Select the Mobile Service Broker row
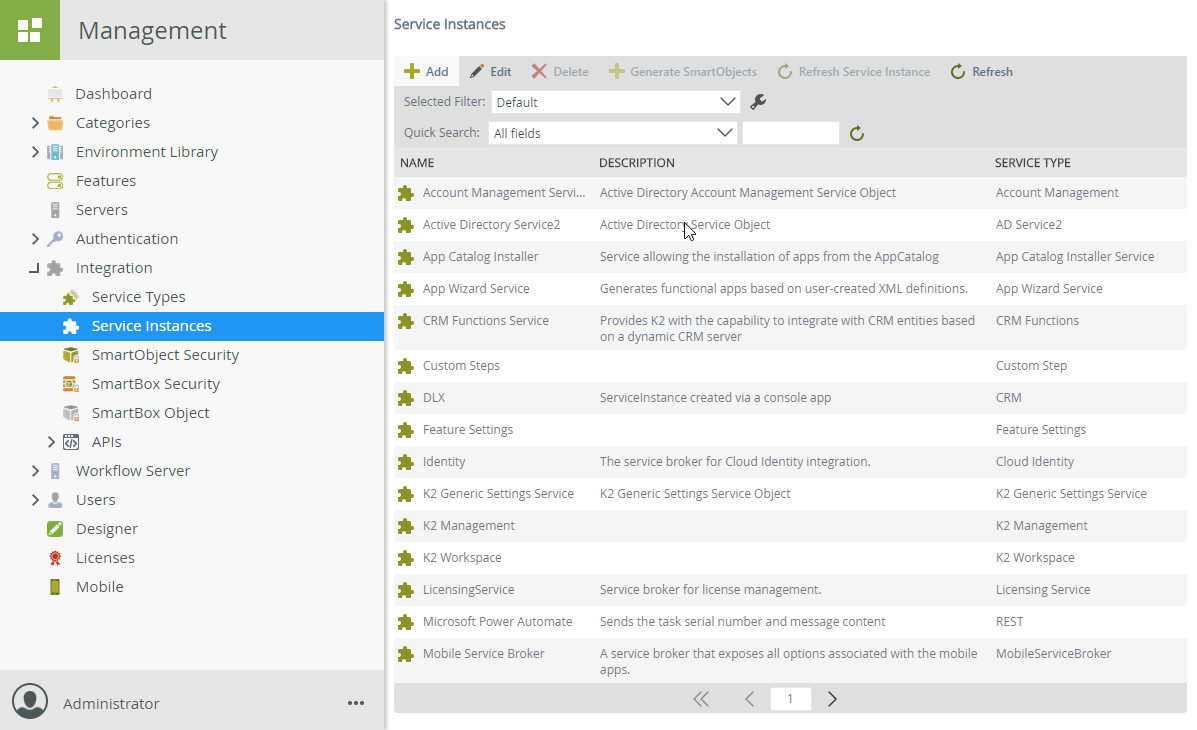 pyautogui.click(x=790, y=661)
